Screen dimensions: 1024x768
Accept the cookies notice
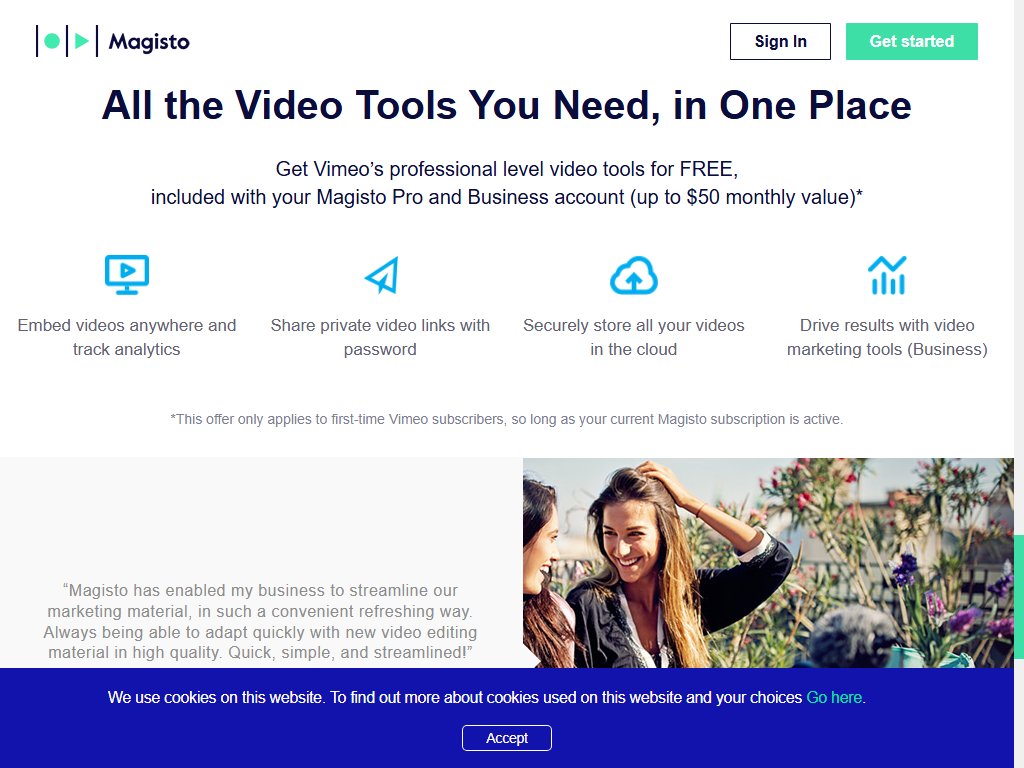click(506, 738)
